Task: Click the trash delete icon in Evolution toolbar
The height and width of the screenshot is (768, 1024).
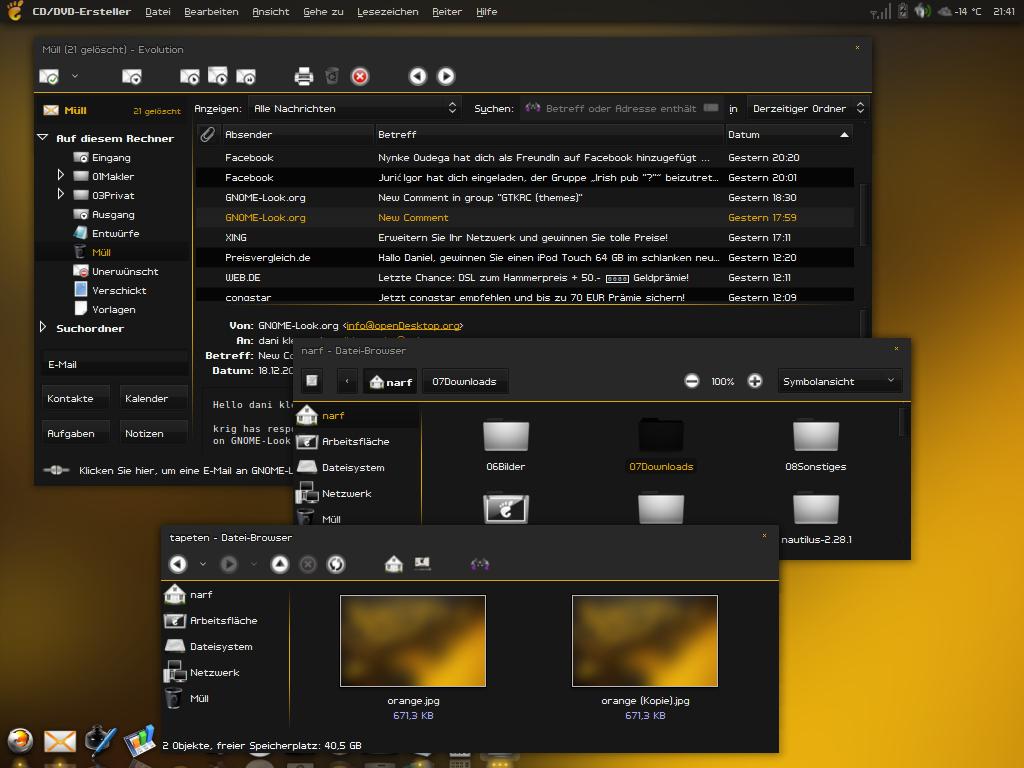Action: tap(332, 76)
